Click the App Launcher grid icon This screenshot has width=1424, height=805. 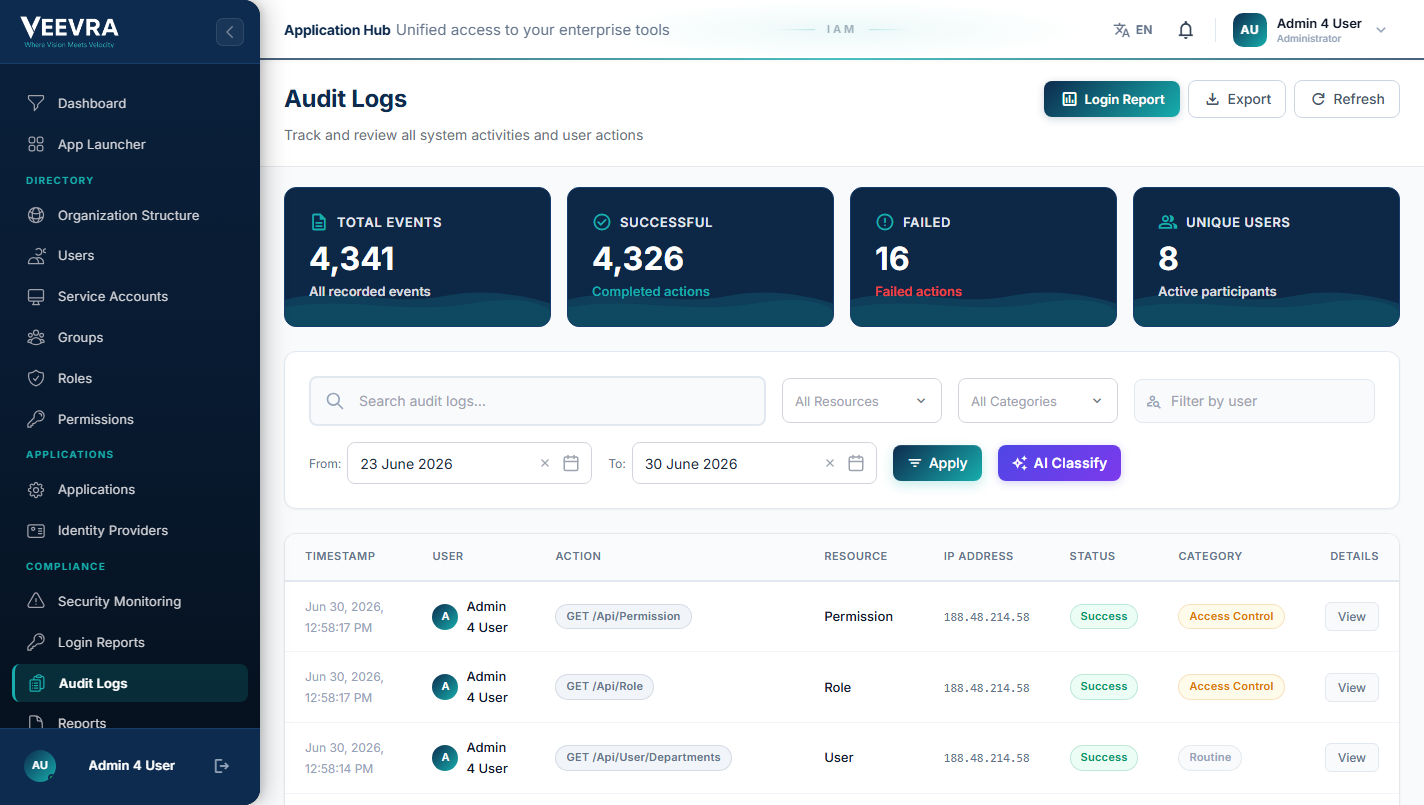36,144
